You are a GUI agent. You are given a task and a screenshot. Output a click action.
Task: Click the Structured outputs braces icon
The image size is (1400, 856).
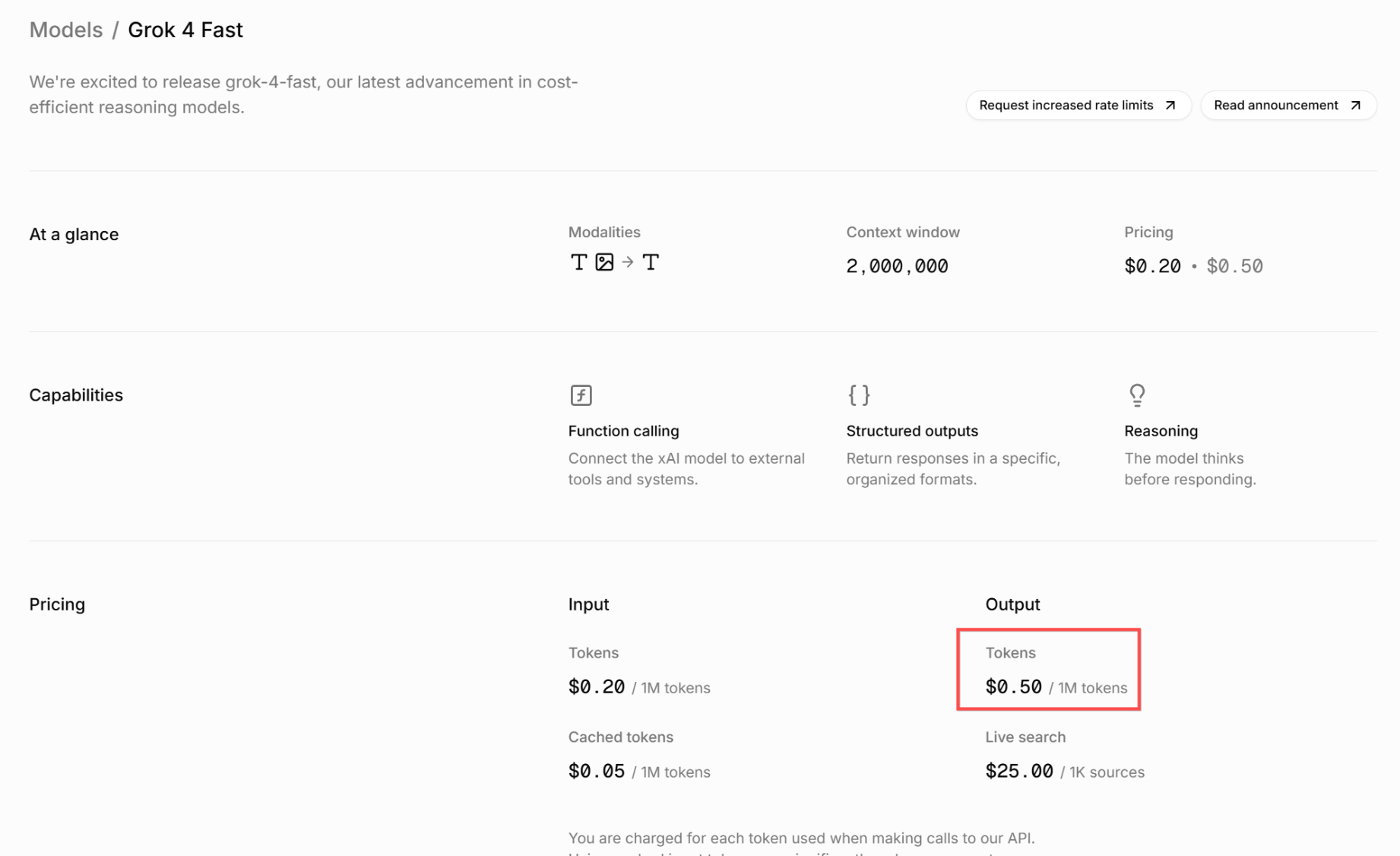pyautogui.click(x=859, y=395)
